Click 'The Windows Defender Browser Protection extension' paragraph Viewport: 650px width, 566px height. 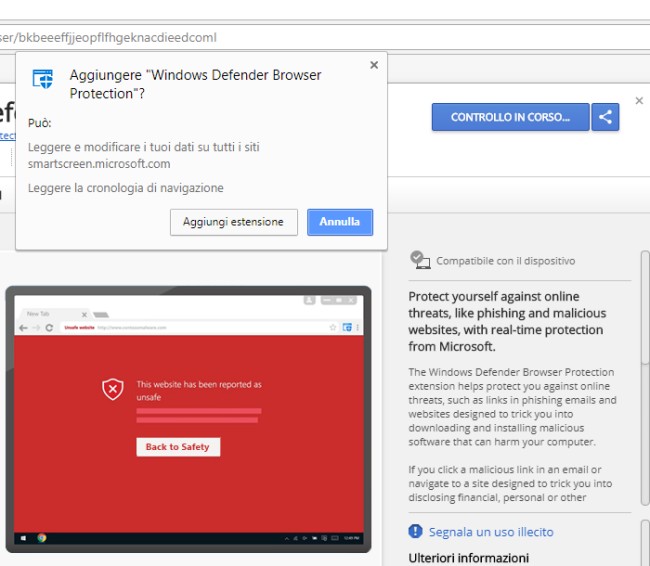[x=512, y=407]
